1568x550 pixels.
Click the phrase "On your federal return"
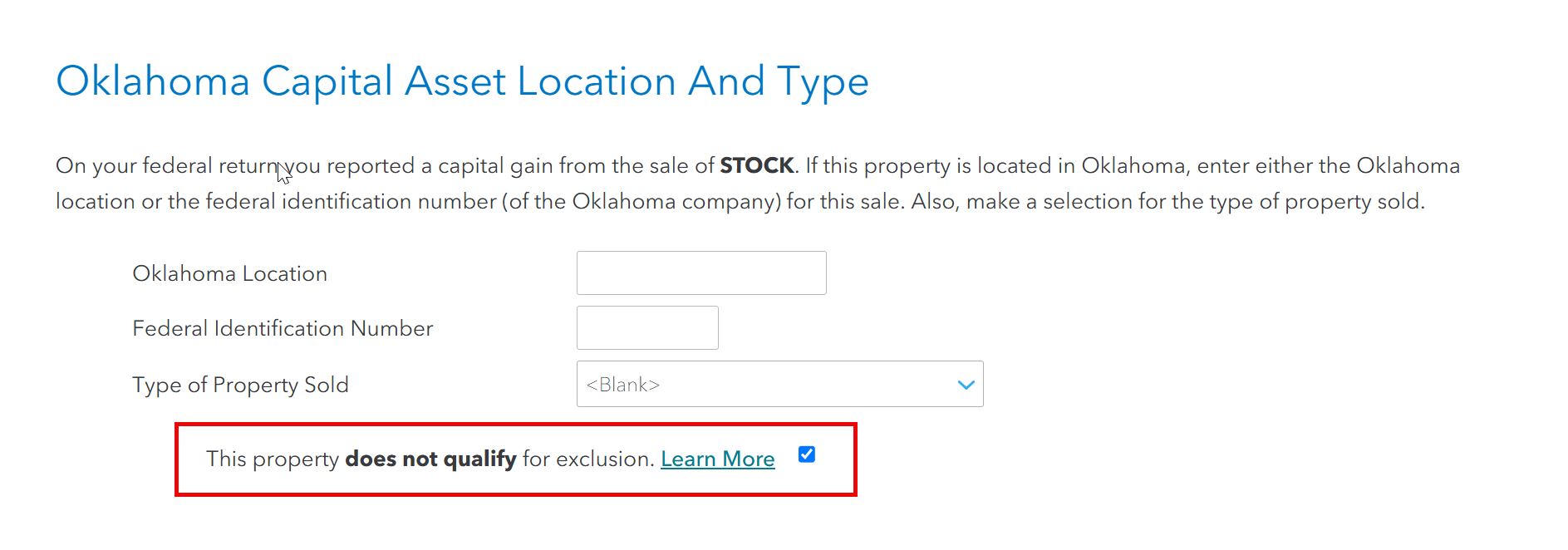[166, 165]
